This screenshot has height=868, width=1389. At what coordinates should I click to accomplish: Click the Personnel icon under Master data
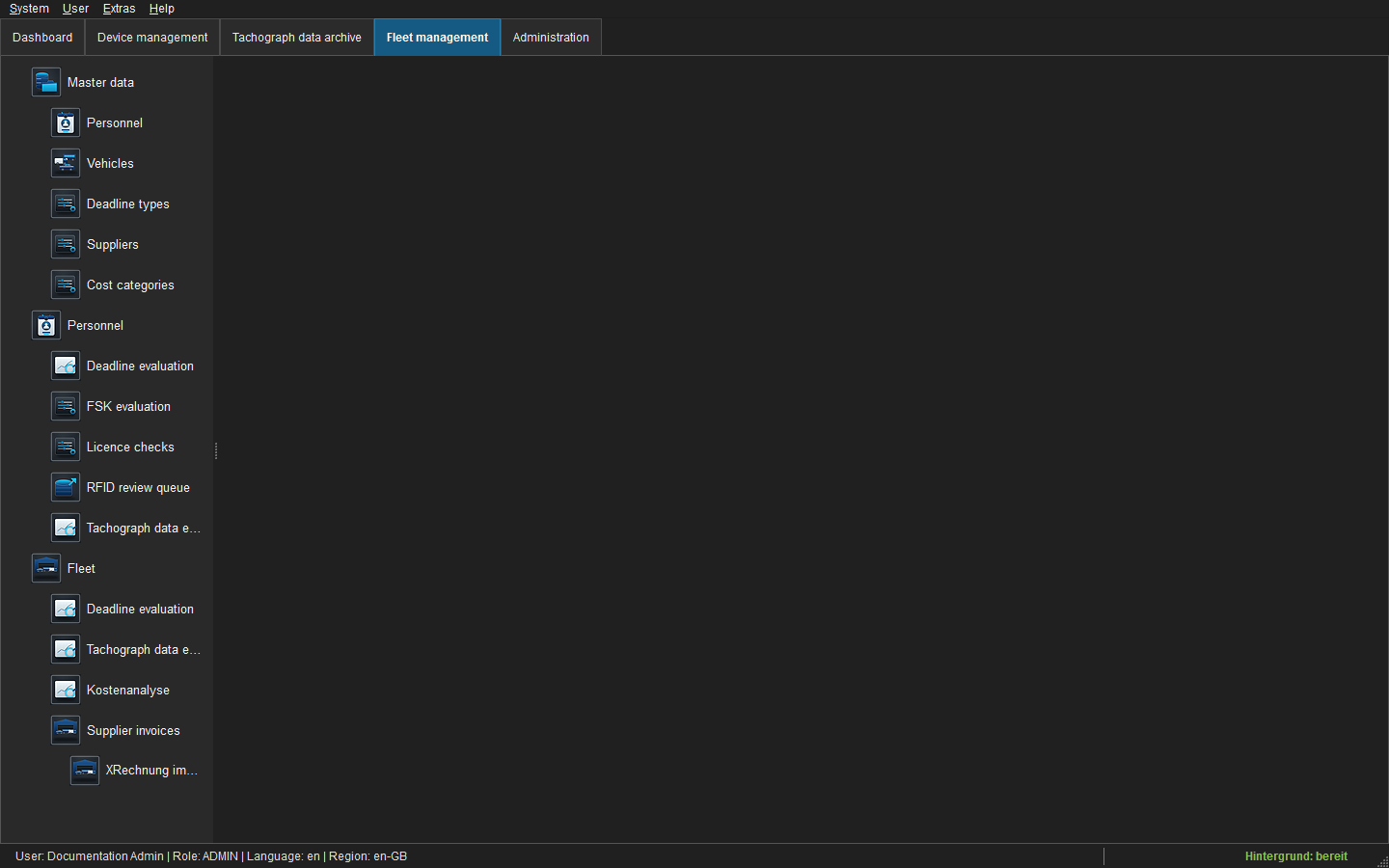click(66, 122)
